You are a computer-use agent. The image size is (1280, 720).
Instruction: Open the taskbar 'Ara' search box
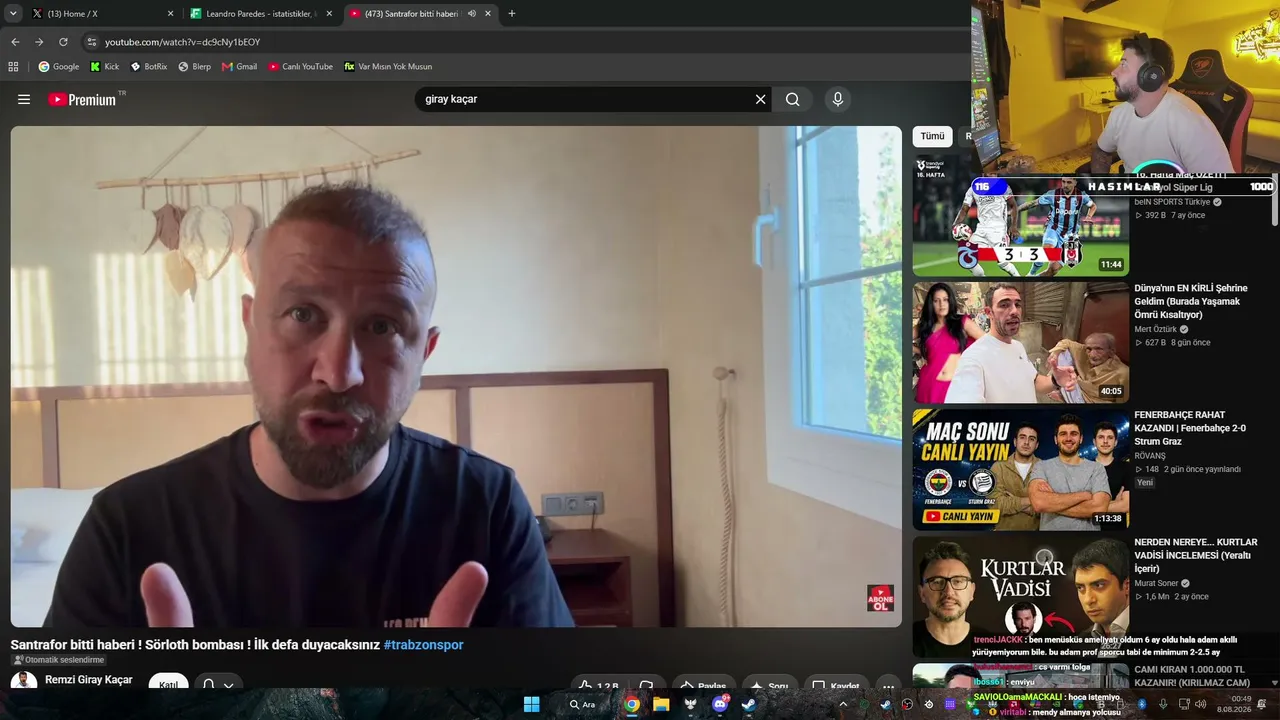[585, 704]
